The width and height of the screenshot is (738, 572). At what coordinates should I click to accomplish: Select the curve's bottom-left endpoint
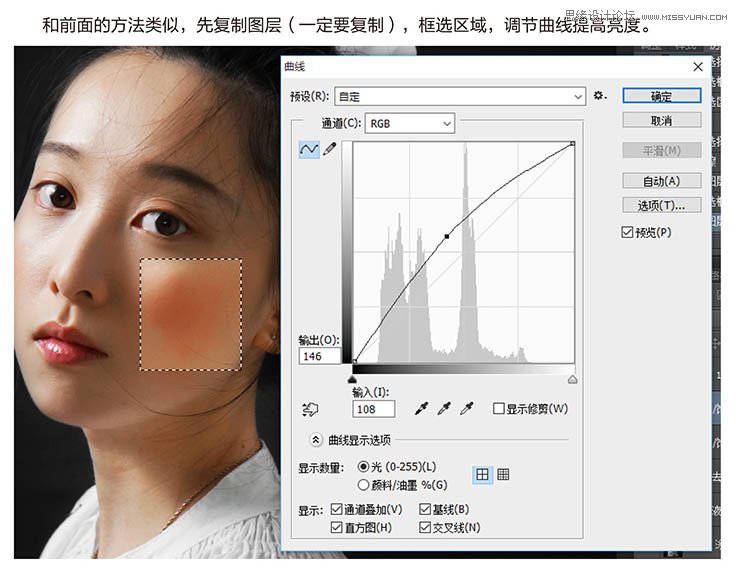tap(354, 361)
